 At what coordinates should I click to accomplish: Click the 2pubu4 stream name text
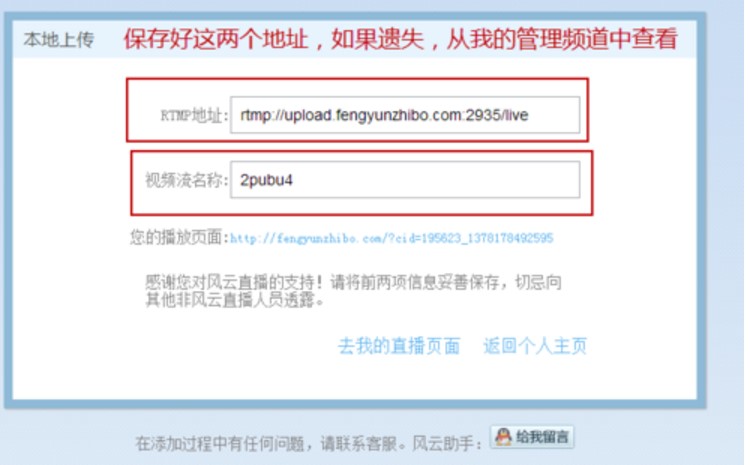[266, 180]
